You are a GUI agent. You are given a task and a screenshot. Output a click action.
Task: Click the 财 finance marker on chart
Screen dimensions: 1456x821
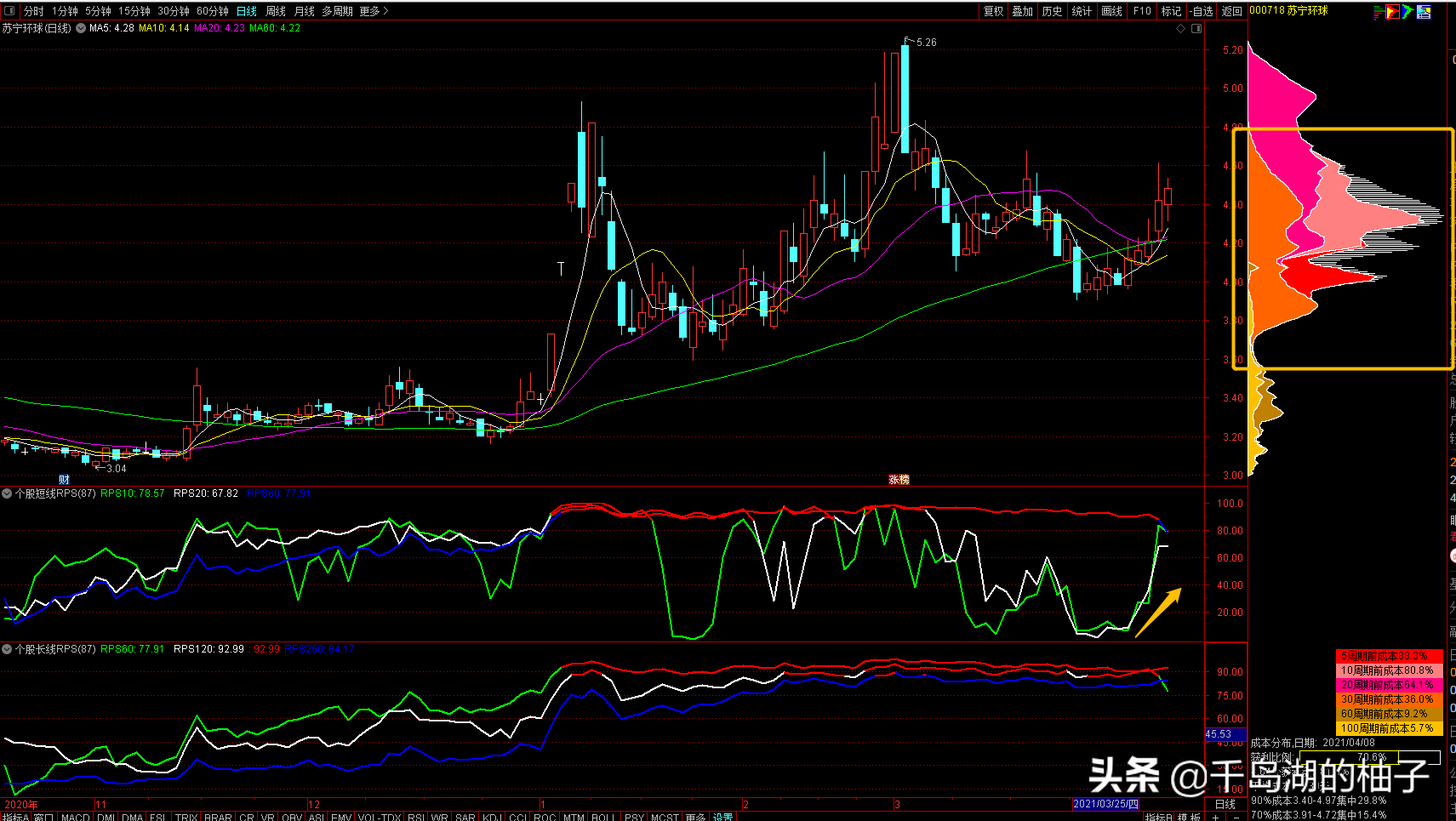coord(64,479)
